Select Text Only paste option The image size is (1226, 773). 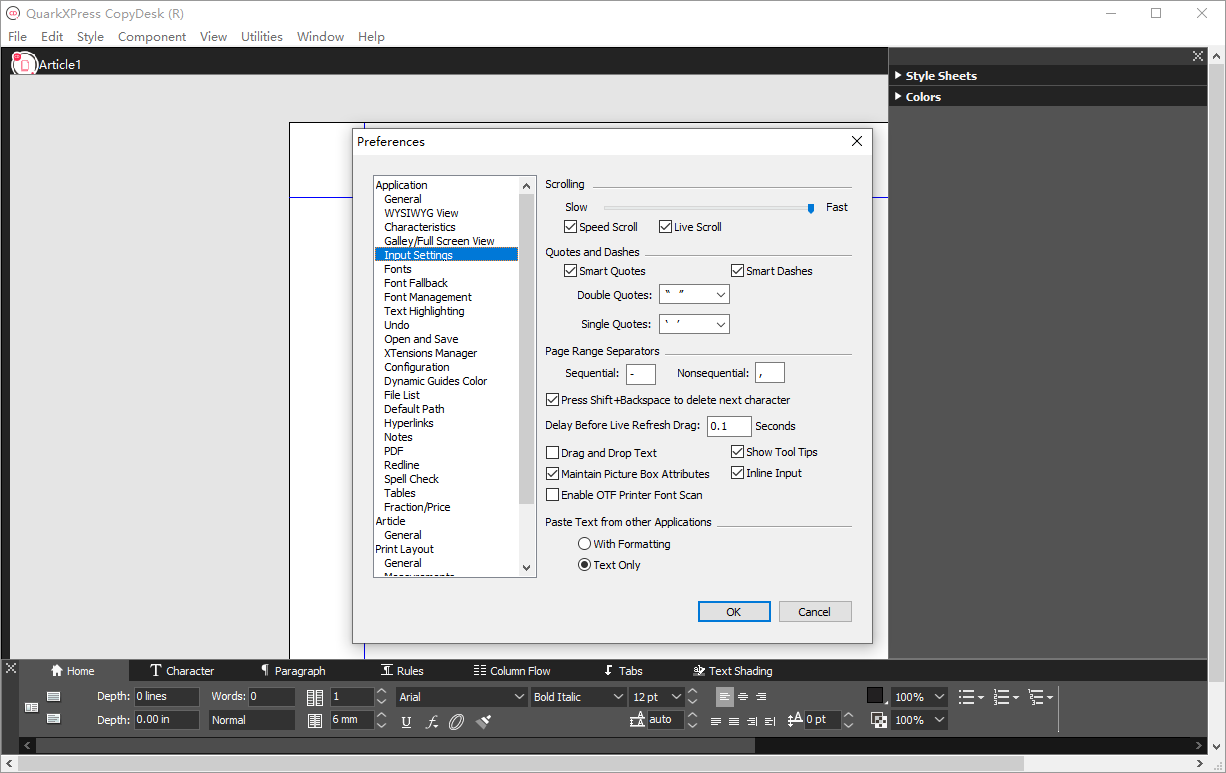tap(584, 565)
